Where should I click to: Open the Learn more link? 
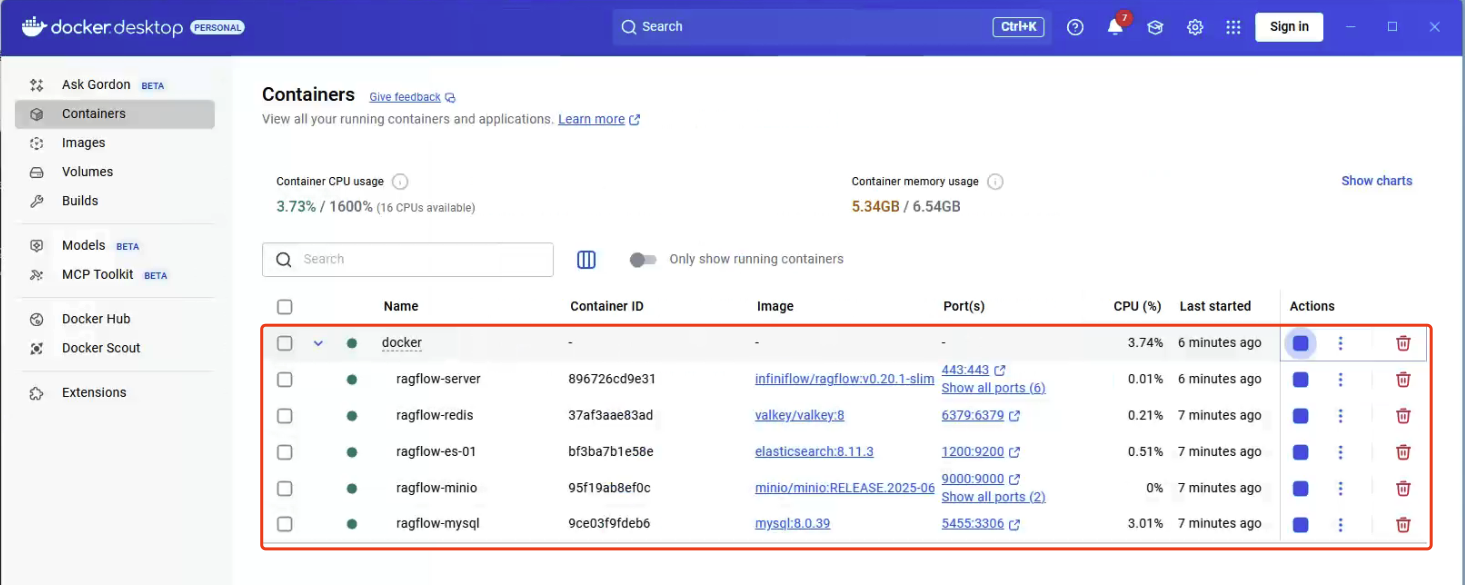click(599, 119)
